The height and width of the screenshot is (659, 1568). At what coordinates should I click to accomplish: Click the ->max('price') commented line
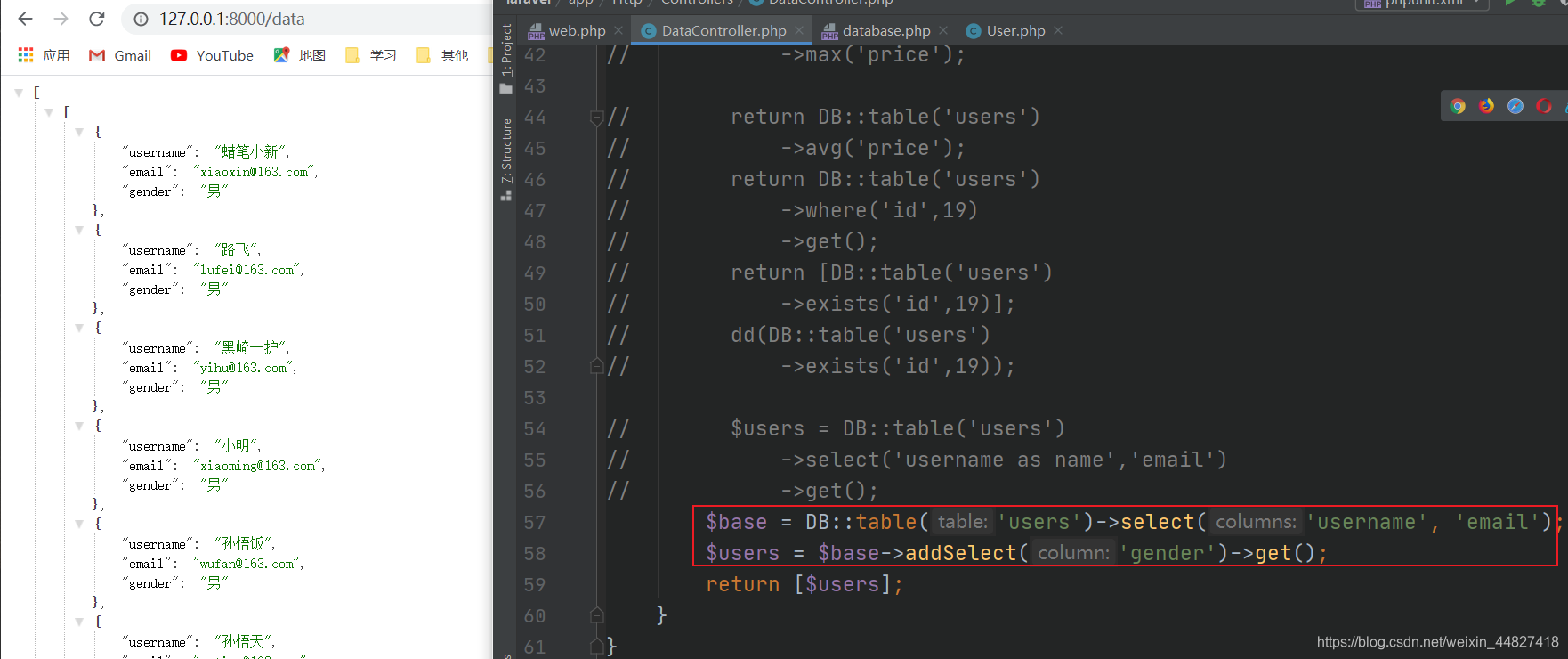pyautogui.click(x=873, y=55)
